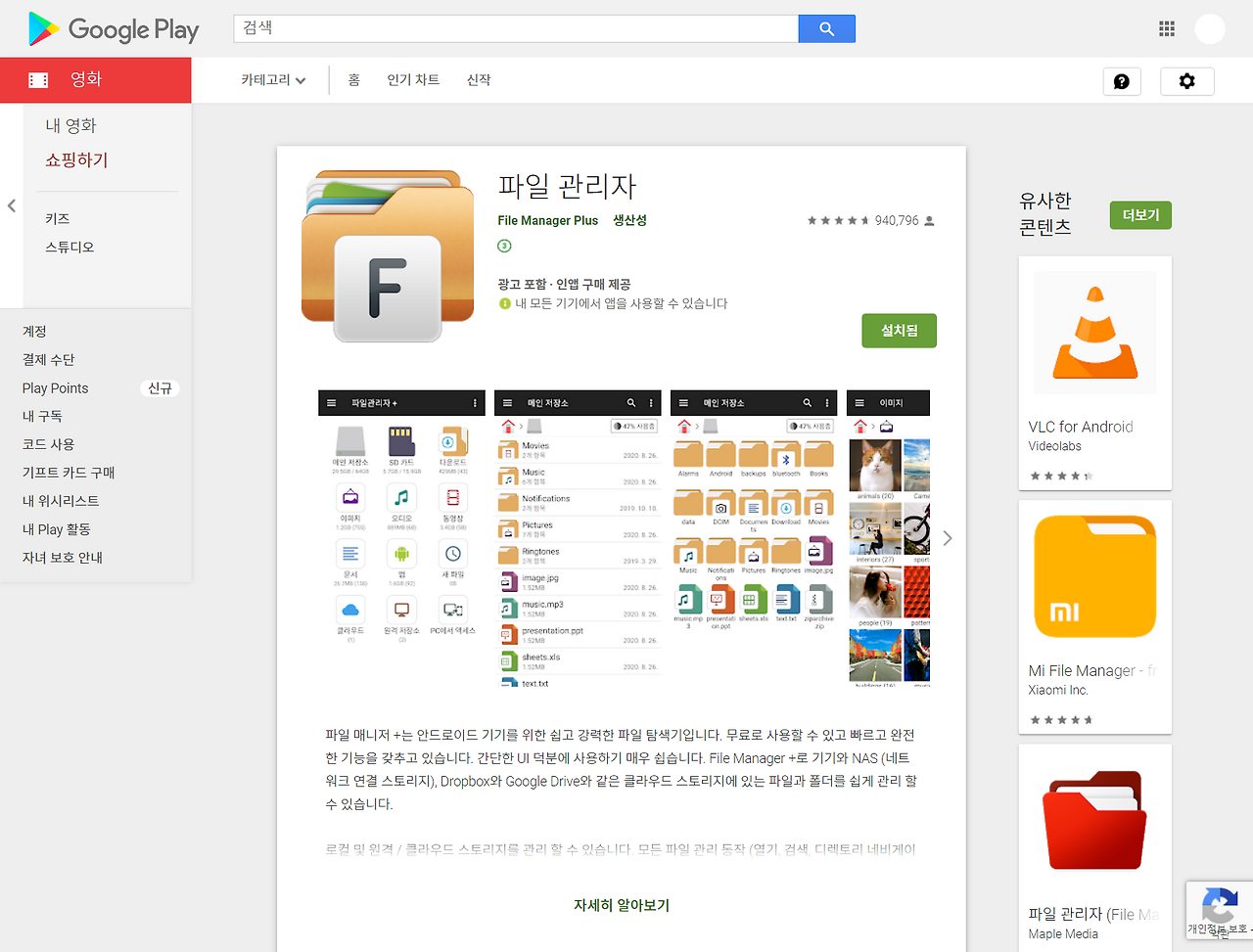Click the 설치됨 button
Image resolution: width=1253 pixels, height=952 pixels.
899,331
